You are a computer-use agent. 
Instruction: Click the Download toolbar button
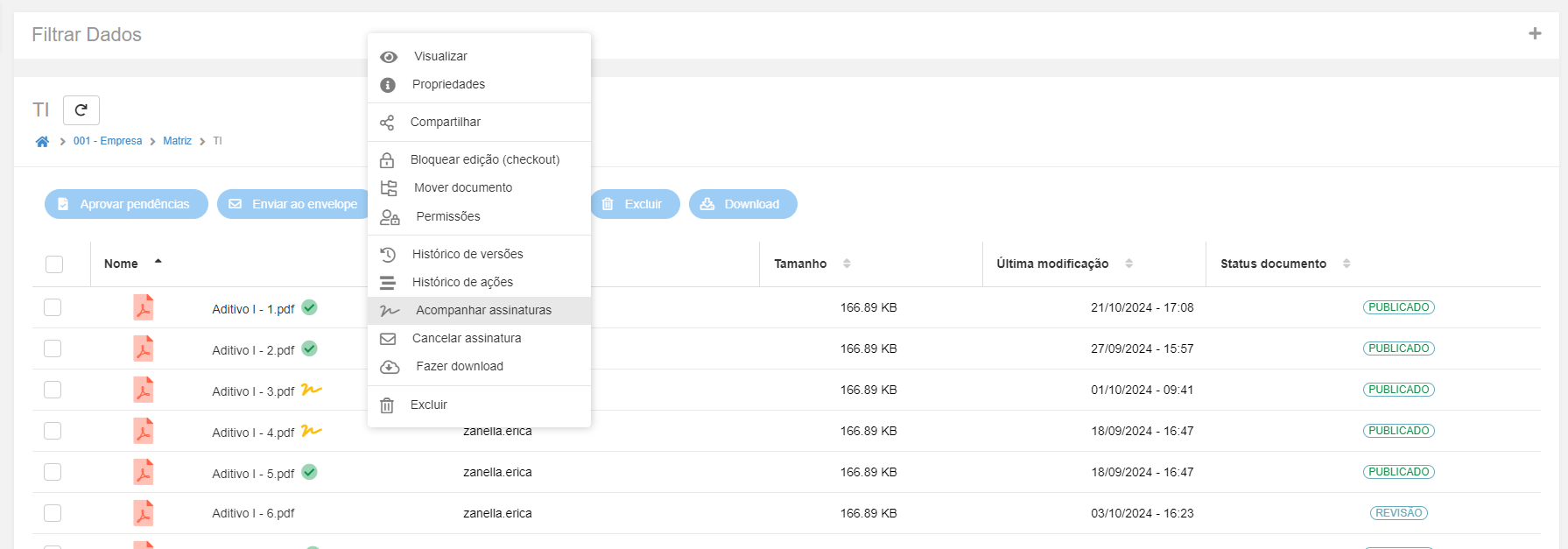[742, 204]
